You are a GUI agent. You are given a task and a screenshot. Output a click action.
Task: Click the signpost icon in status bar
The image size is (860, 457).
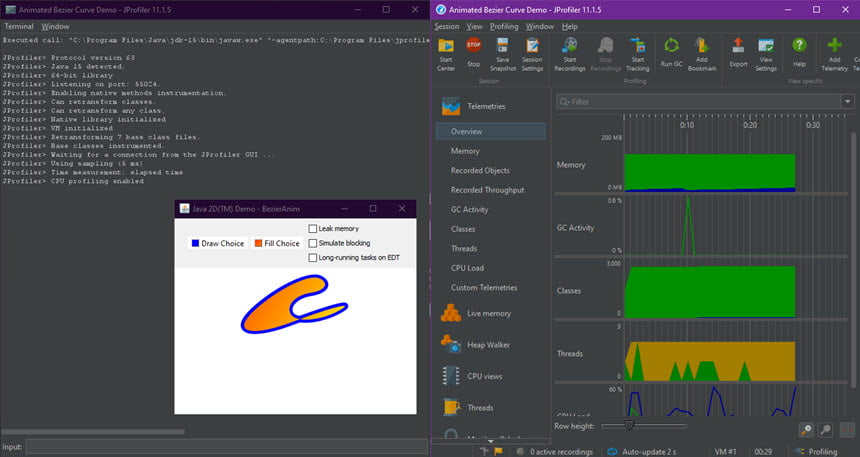484,452
